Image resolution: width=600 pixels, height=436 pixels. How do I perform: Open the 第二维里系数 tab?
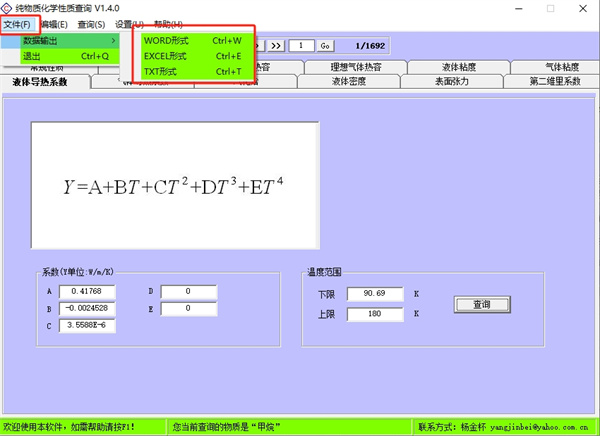pos(554,82)
